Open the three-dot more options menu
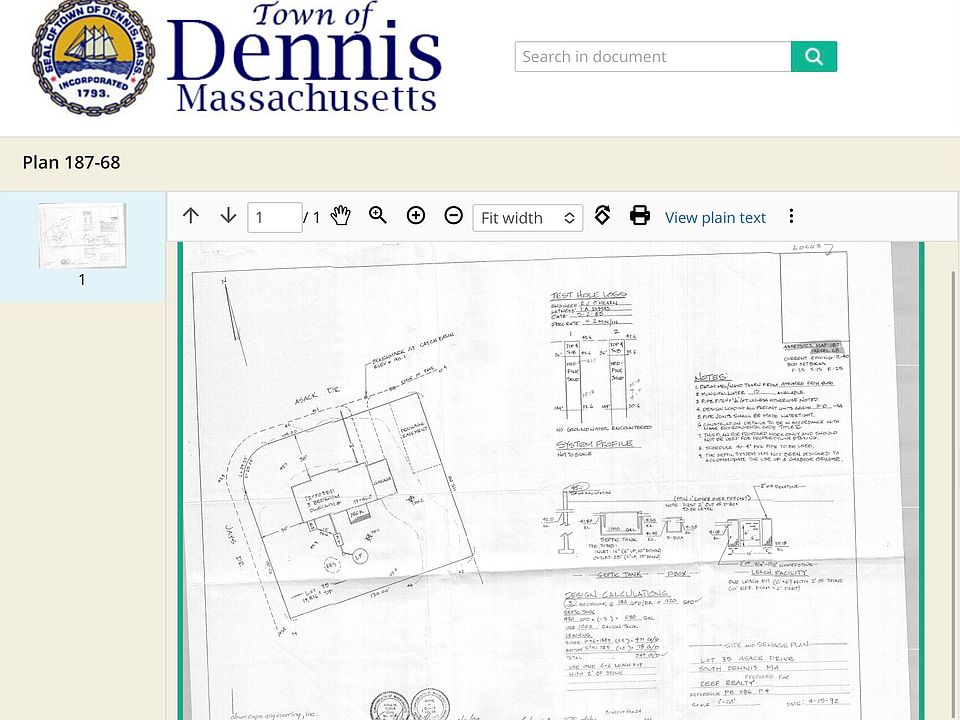Image resolution: width=960 pixels, height=720 pixels. tap(791, 216)
